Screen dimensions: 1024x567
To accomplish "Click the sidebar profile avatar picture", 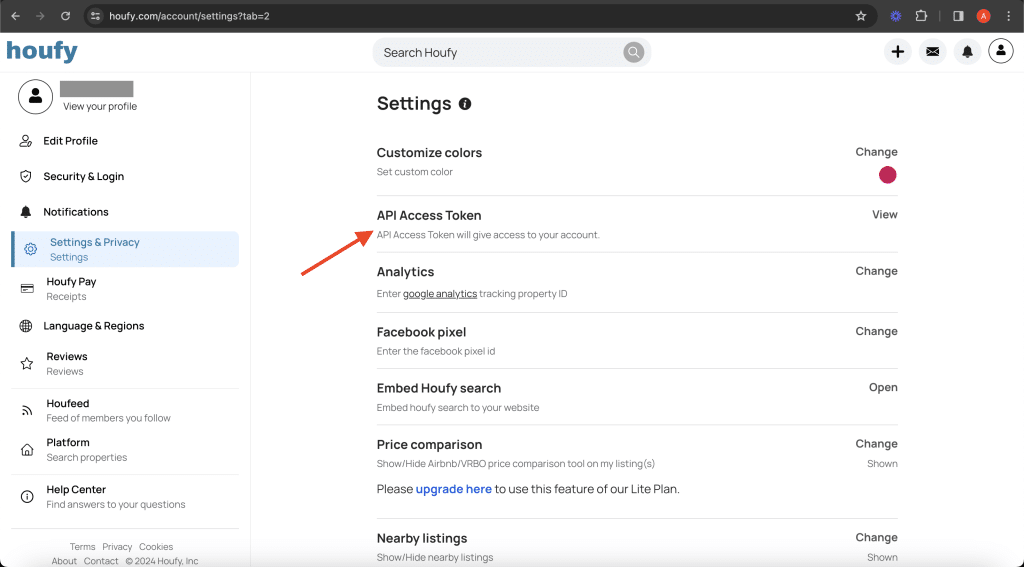I will (x=35, y=97).
